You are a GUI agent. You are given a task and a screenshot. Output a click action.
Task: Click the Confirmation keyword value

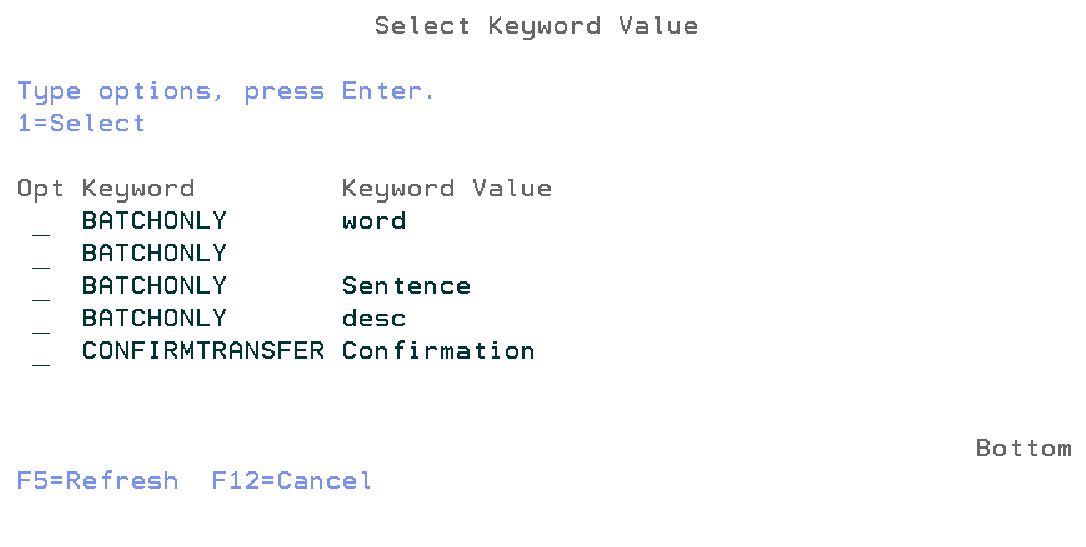(438, 351)
